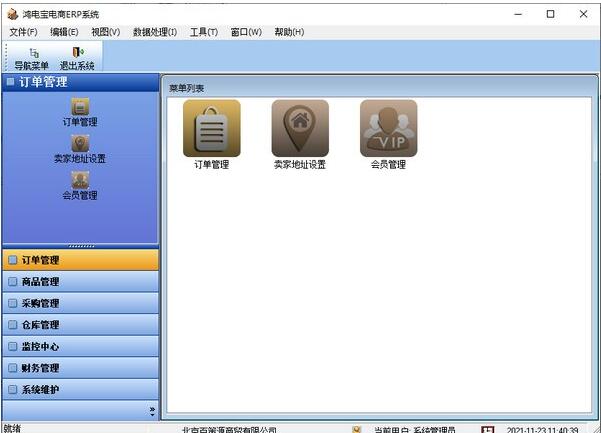Image resolution: width=601 pixels, height=433 pixels.
Task: Open the 数据处理(I) menu
Action: click(x=155, y=32)
